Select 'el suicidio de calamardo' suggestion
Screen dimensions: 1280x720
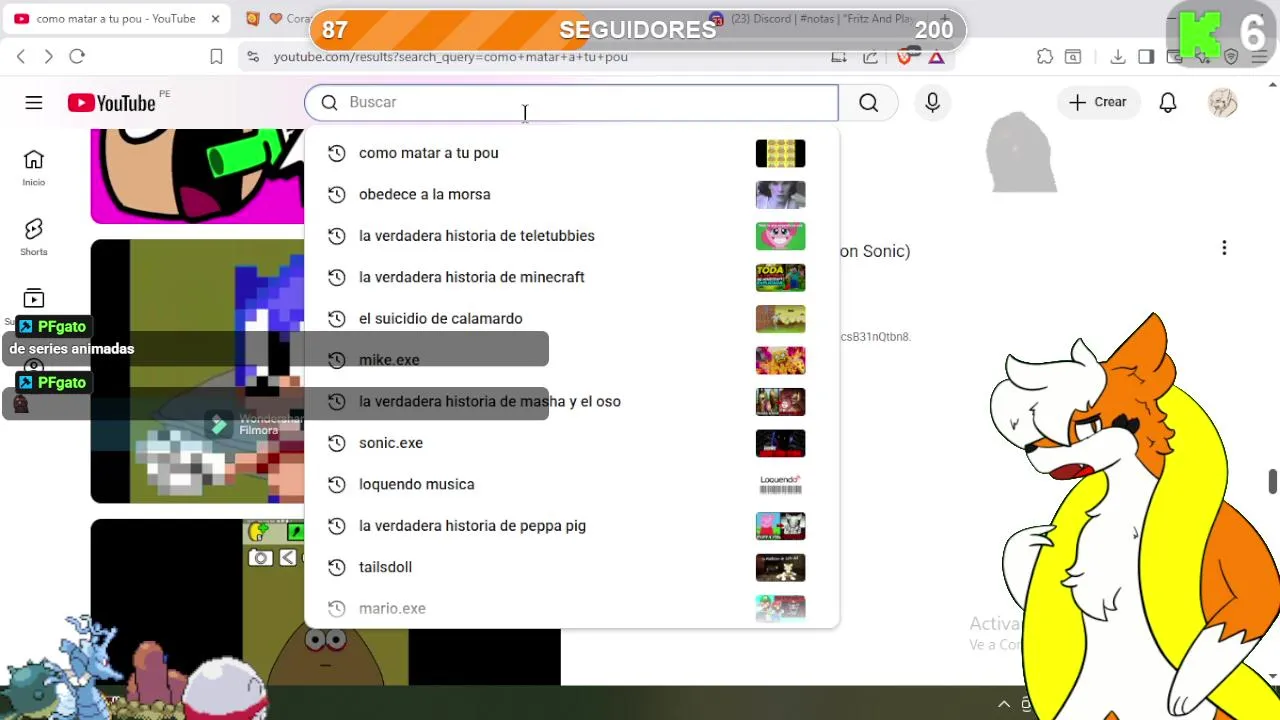pos(571,318)
